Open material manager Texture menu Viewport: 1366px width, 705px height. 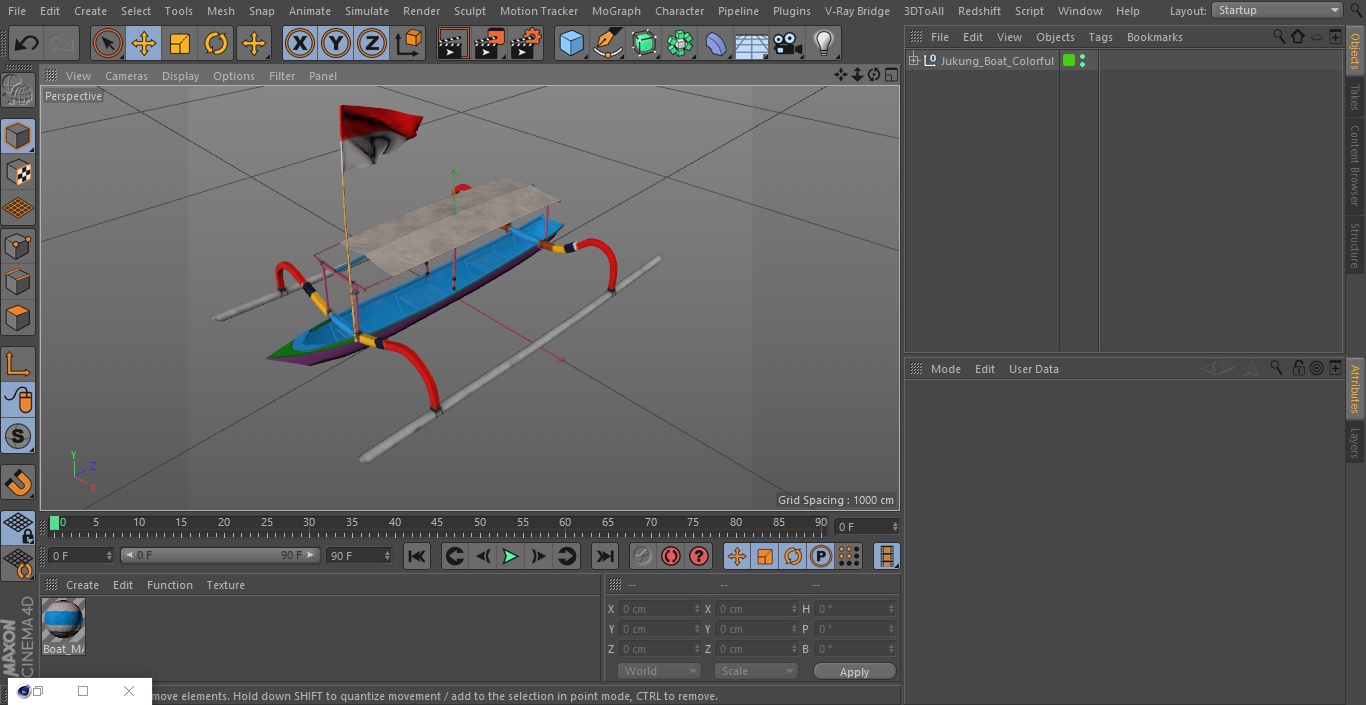pos(225,585)
